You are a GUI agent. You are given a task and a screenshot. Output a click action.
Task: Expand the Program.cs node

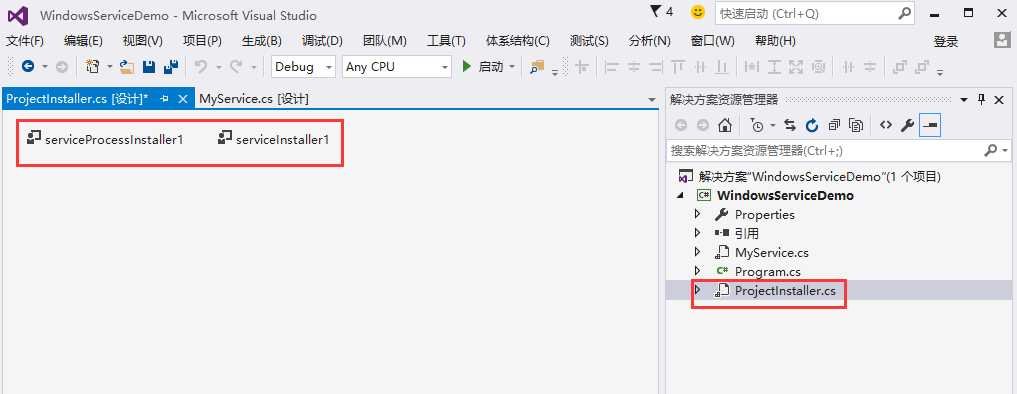click(697, 271)
